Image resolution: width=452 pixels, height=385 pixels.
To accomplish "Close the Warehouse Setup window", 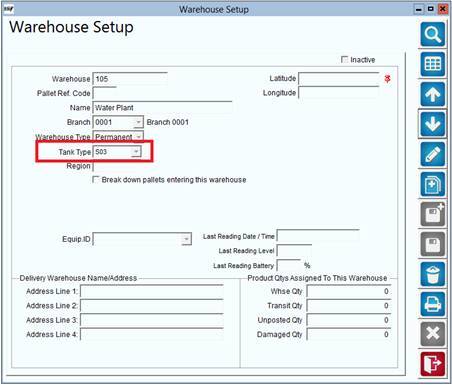I will click(443, 9).
